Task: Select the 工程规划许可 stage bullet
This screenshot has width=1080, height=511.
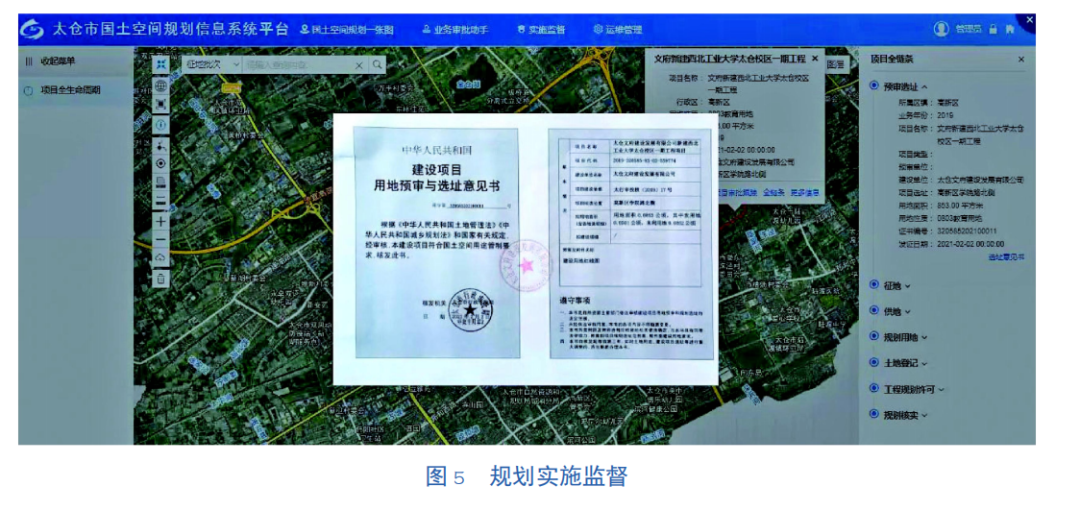Action: pos(874,388)
